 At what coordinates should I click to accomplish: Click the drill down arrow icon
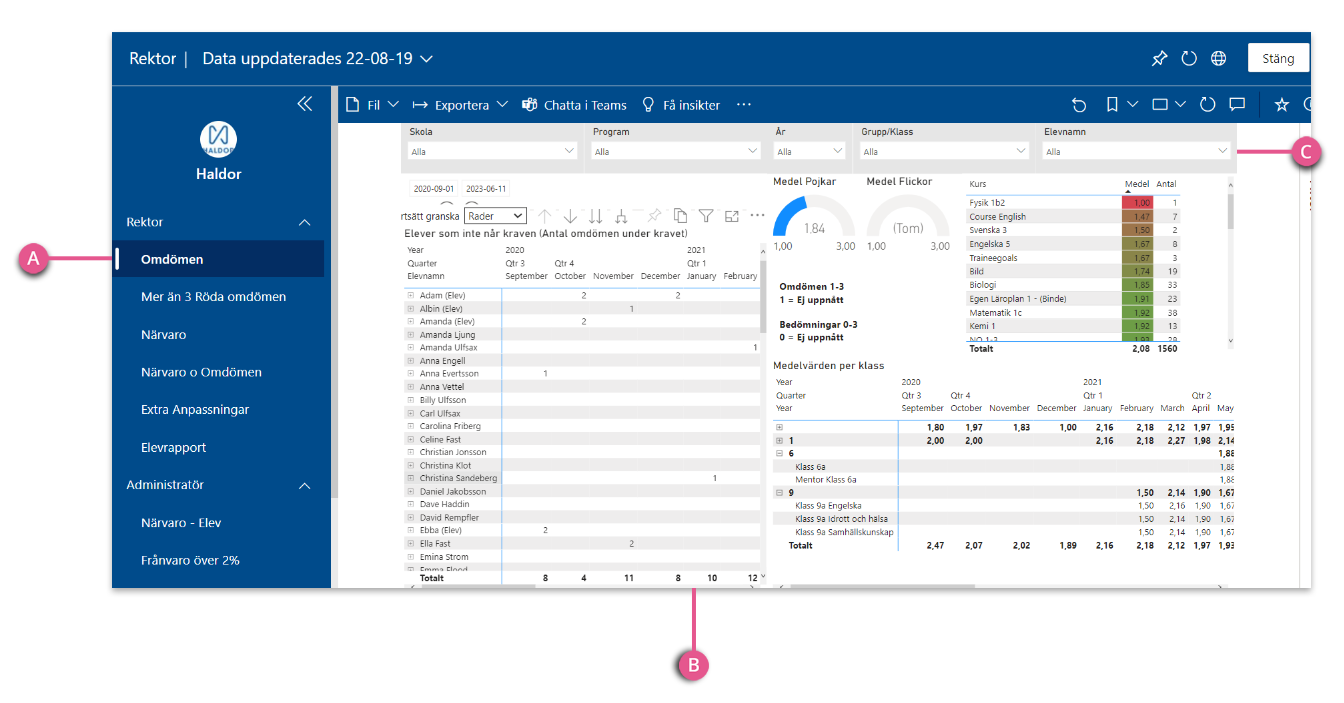pos(570,216)
